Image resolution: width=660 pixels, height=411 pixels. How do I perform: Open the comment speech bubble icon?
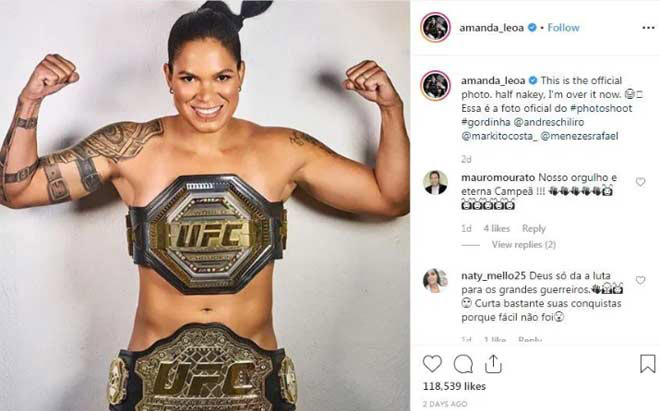(463, 364)
